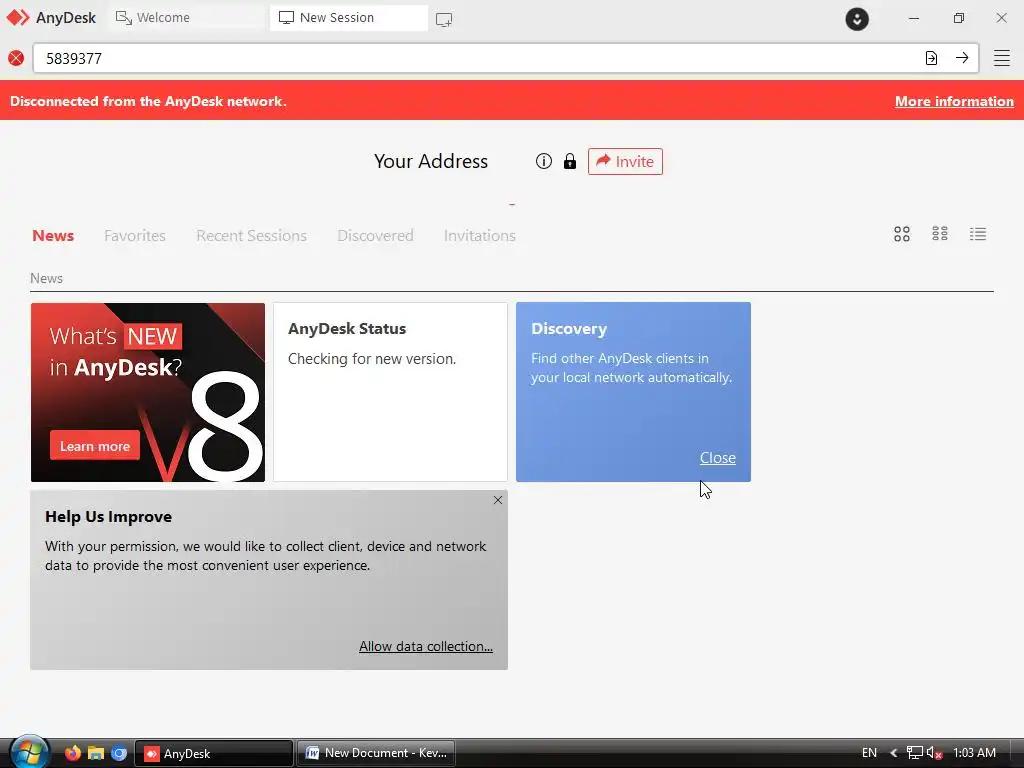
Task: Minimize the AnyDesk window
Action: tap(914, 18)
